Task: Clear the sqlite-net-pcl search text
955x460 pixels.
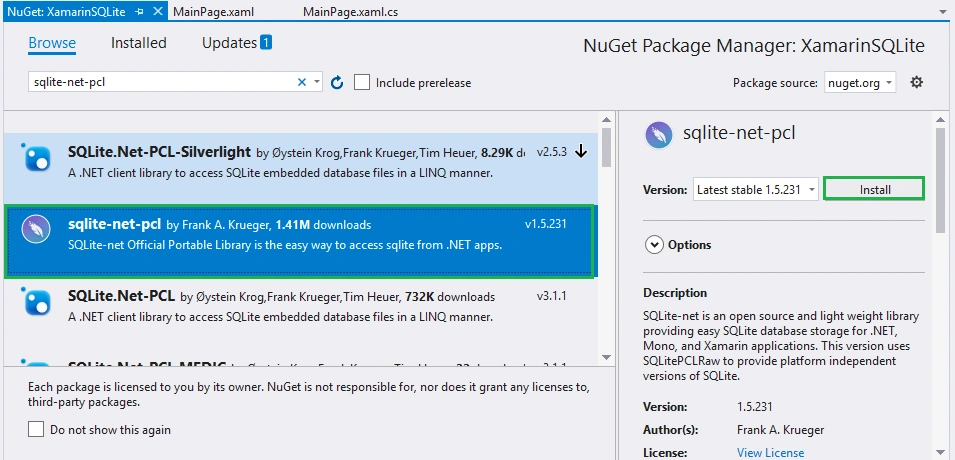Action: [x=301, y=82]
